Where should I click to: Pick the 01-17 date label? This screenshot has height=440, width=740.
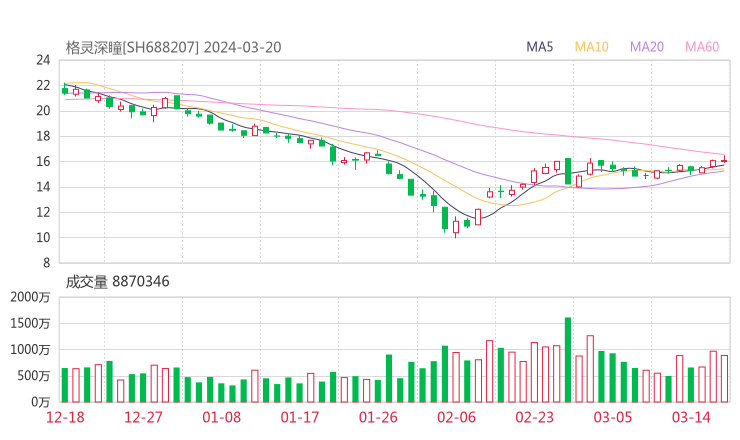coord(300,417)
